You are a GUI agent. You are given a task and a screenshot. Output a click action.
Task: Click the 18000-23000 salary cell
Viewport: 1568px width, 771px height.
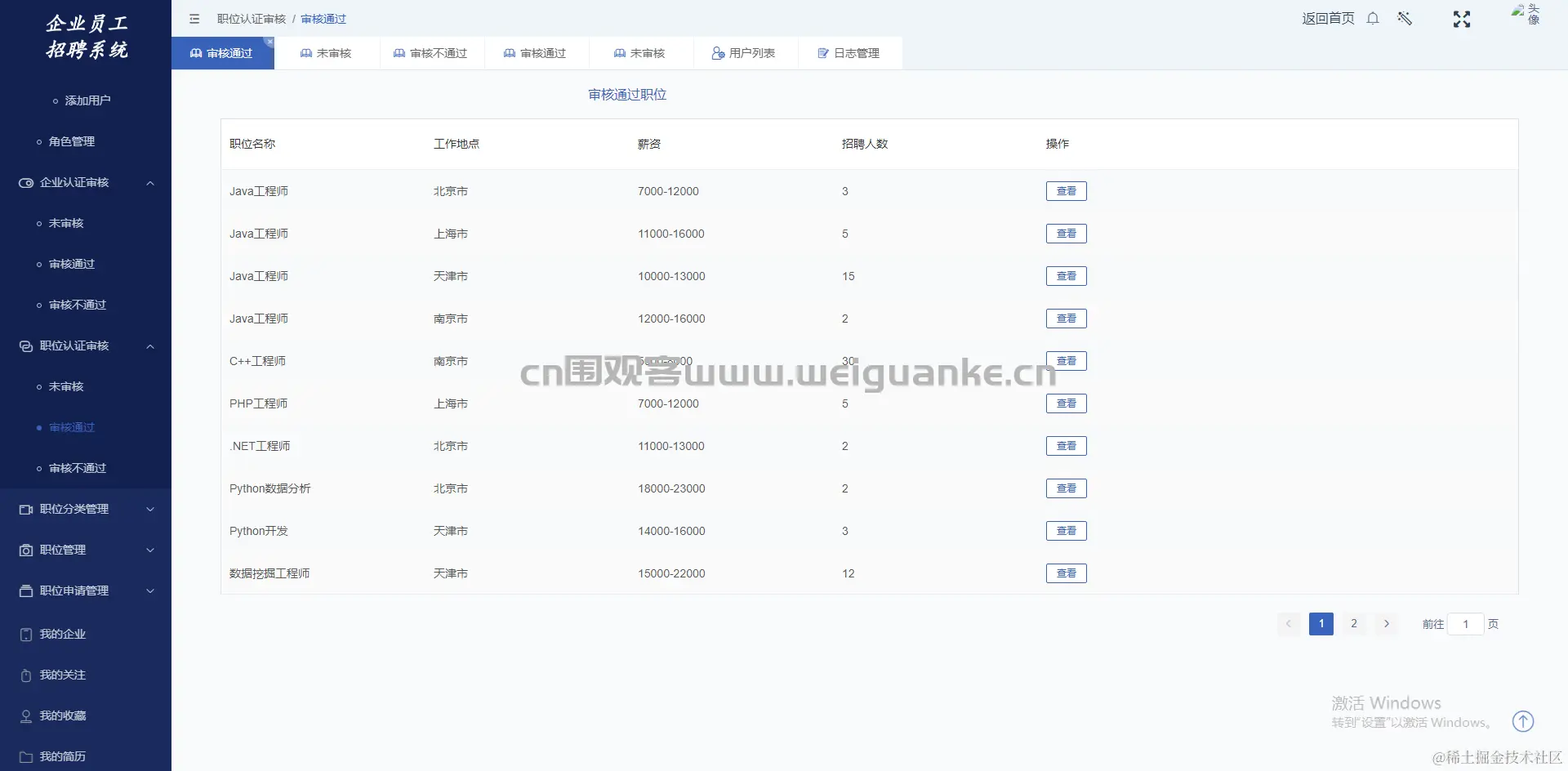pyautogui.click(x=671, y=488)
